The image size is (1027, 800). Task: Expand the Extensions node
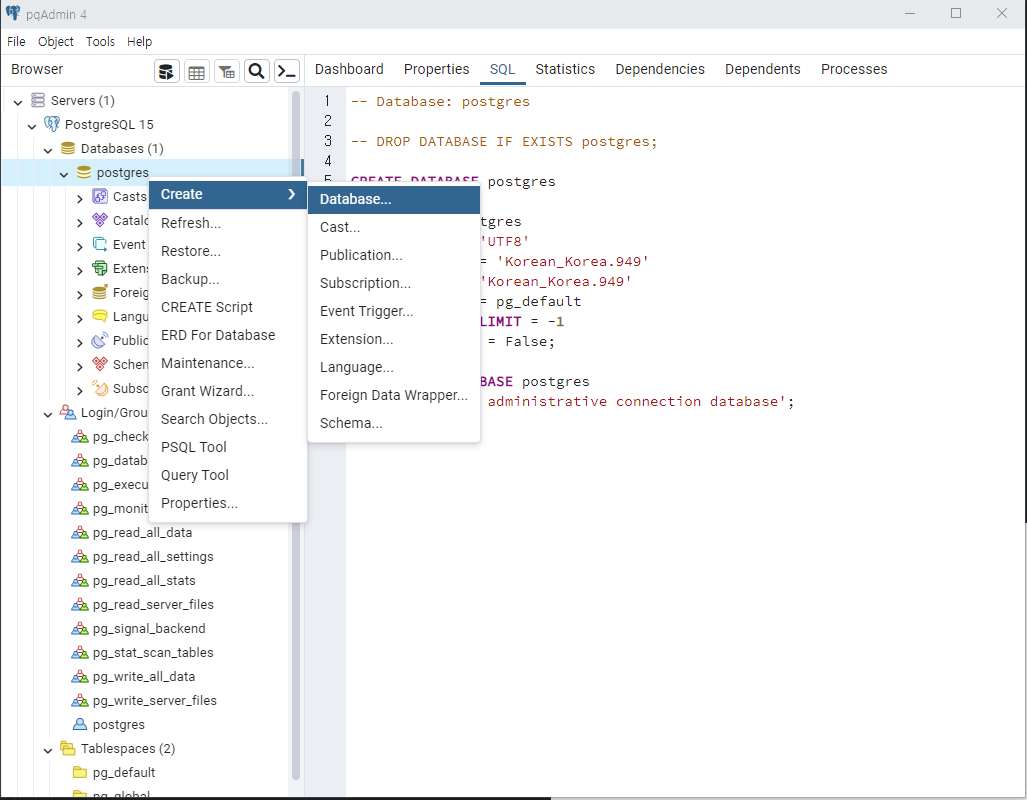tap(79, 271)
